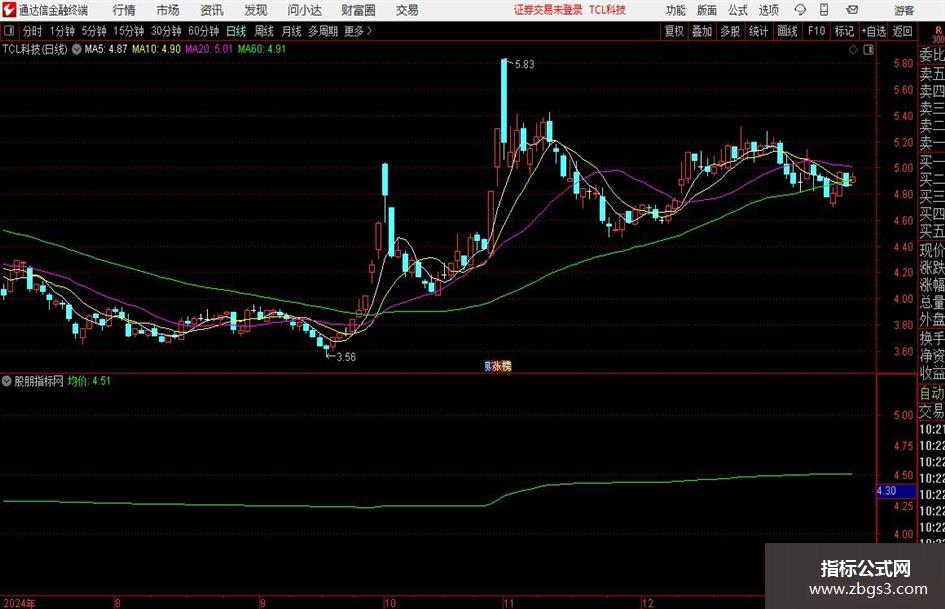The image size is (945, 609).
Task: Switch to 周线 weekly period
Action: [x=264, y=31]
